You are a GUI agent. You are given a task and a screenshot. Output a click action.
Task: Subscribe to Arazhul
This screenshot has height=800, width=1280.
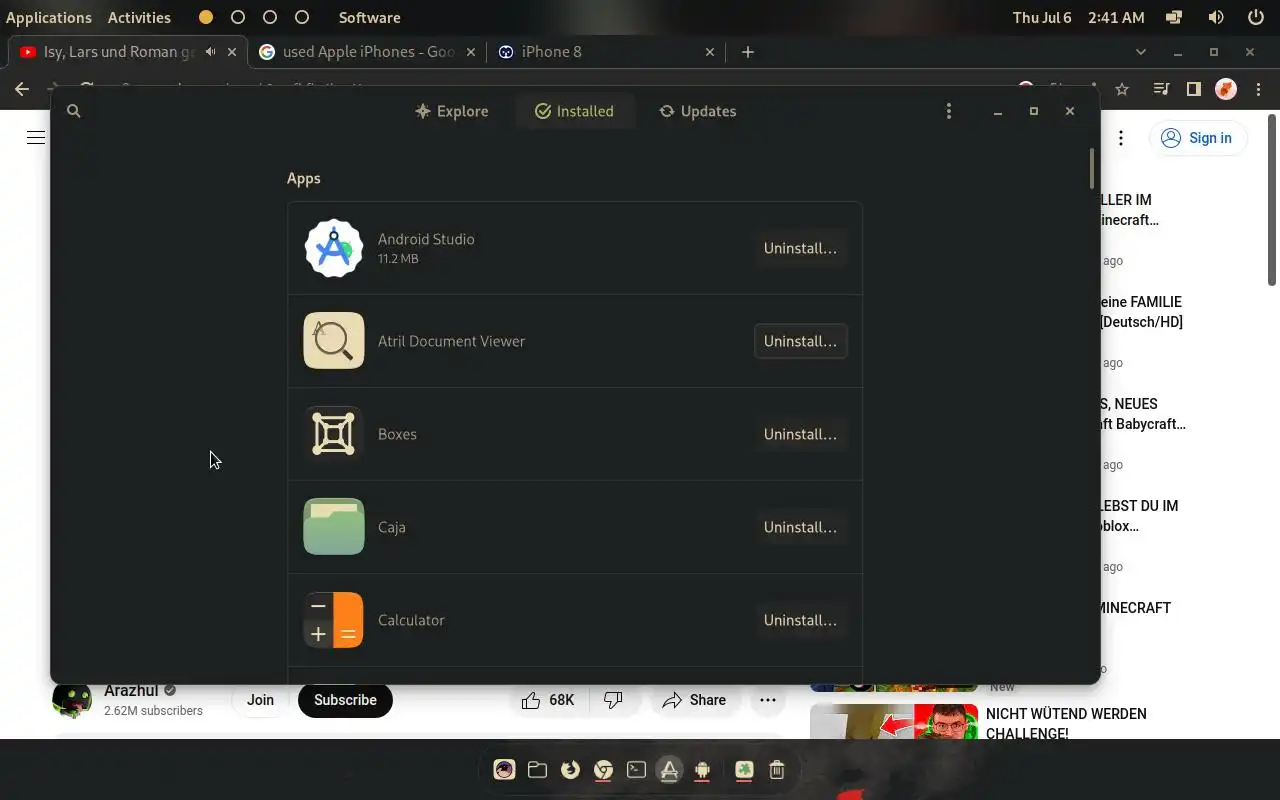click(345, 700)
